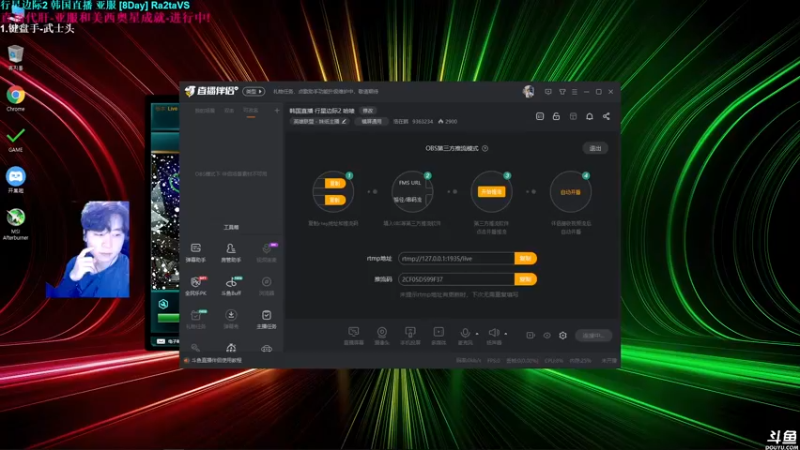
Task: Expand the microphone options arrow
Action: tap(477, 334)
